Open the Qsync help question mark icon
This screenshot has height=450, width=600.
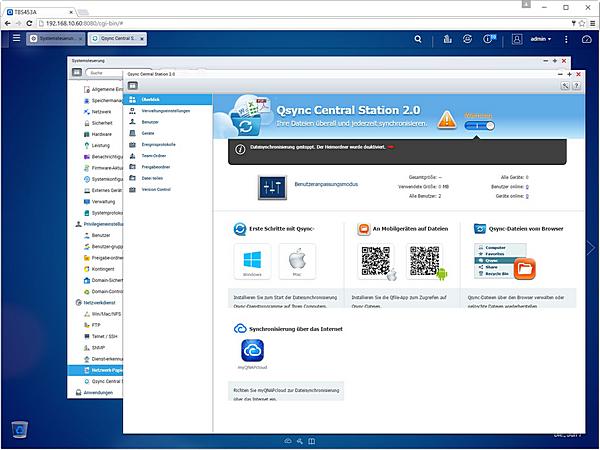click(577, 86)
